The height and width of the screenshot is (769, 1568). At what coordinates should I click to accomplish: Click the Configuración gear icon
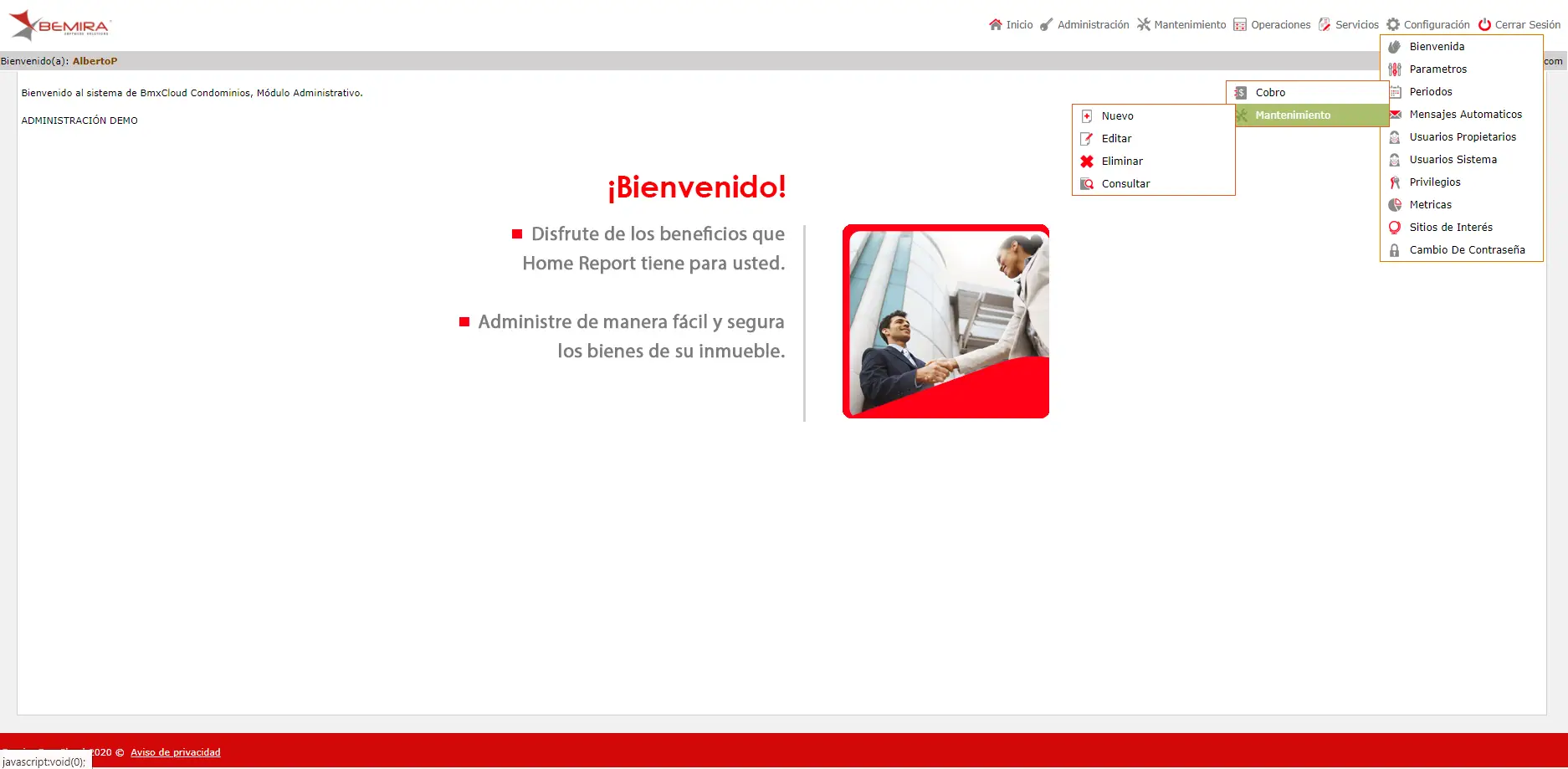click(x=1393, y=24)
